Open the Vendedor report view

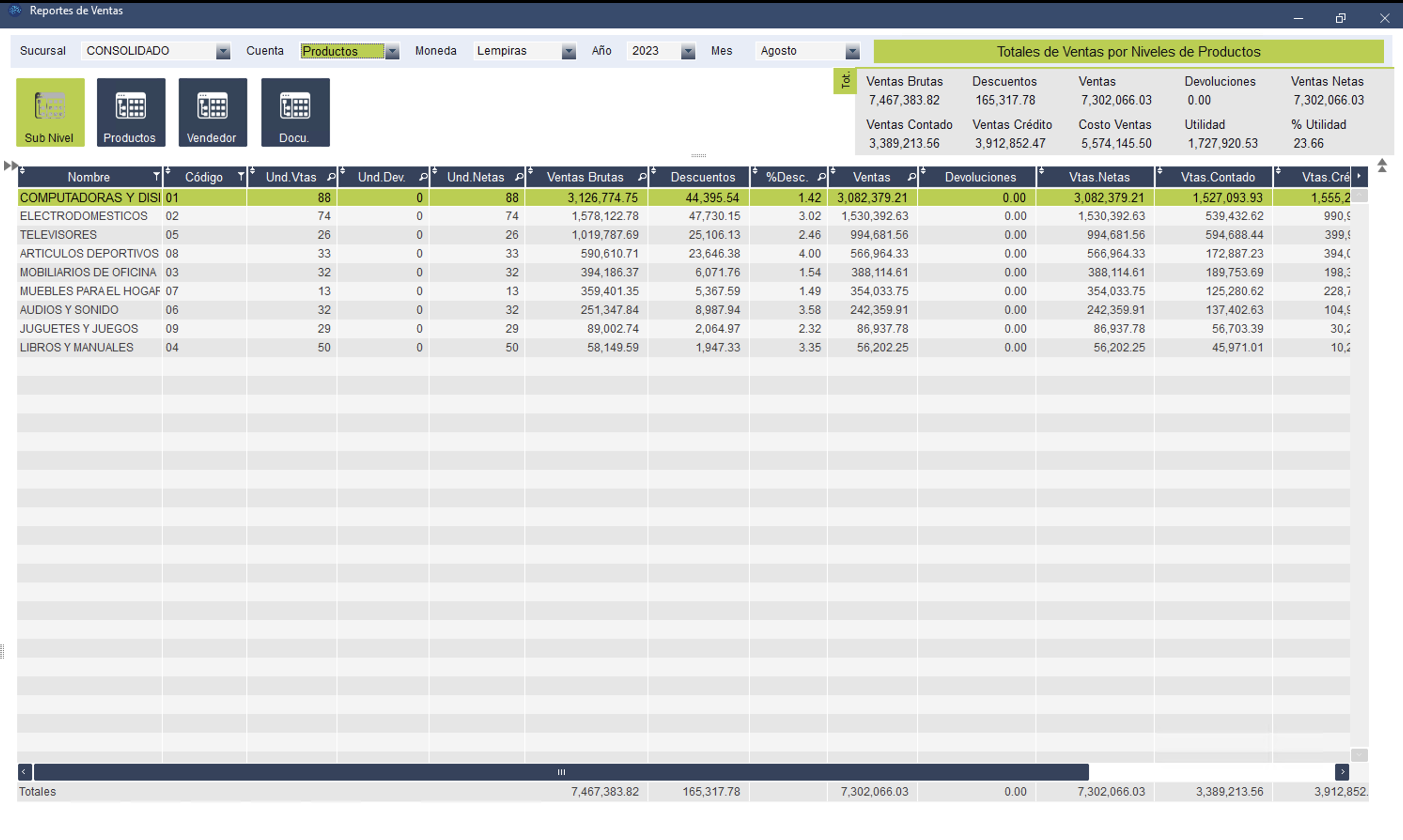(213, 113)
